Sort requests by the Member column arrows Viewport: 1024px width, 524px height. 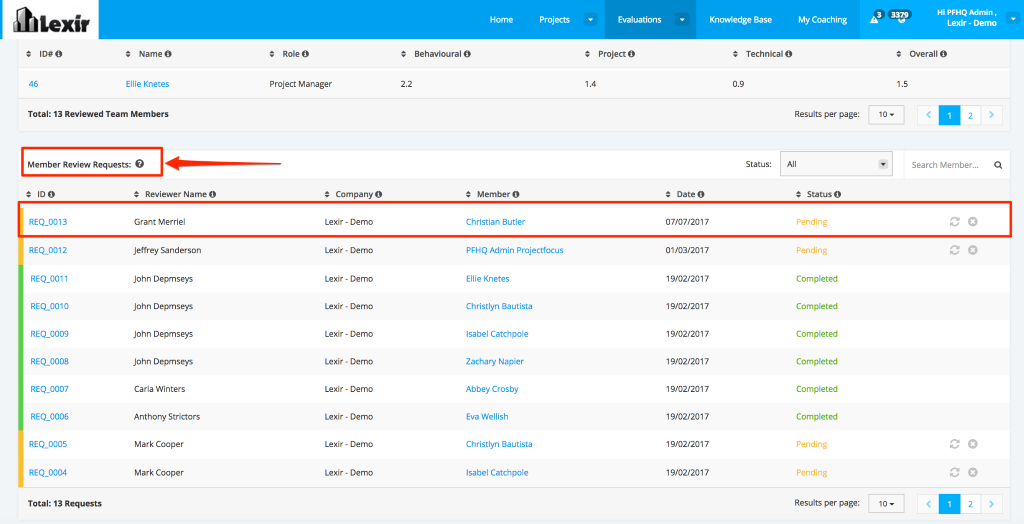469,195
